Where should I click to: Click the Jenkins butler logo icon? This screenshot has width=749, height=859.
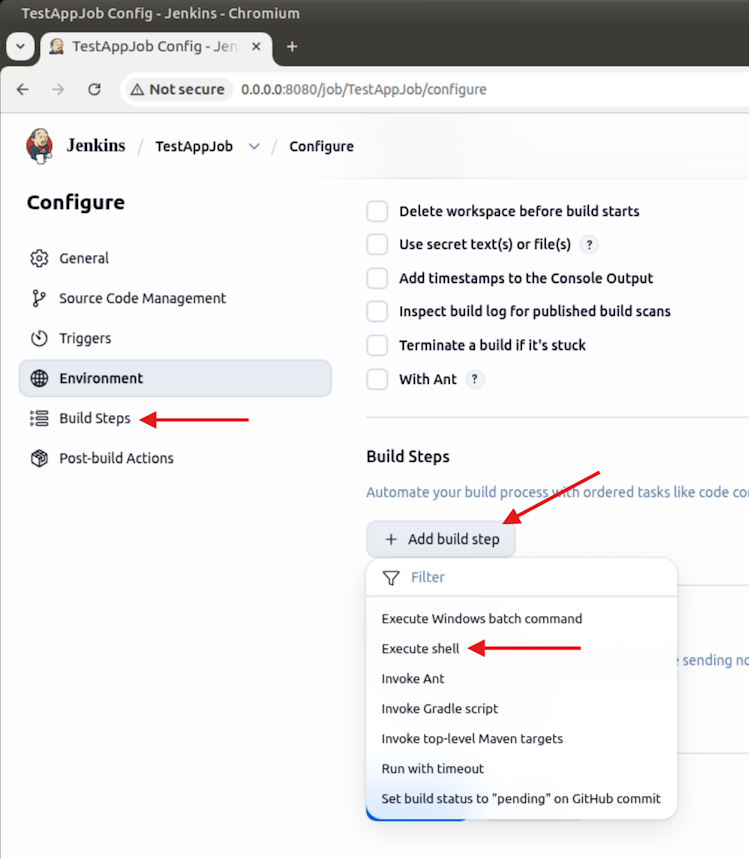click(40, 146)
